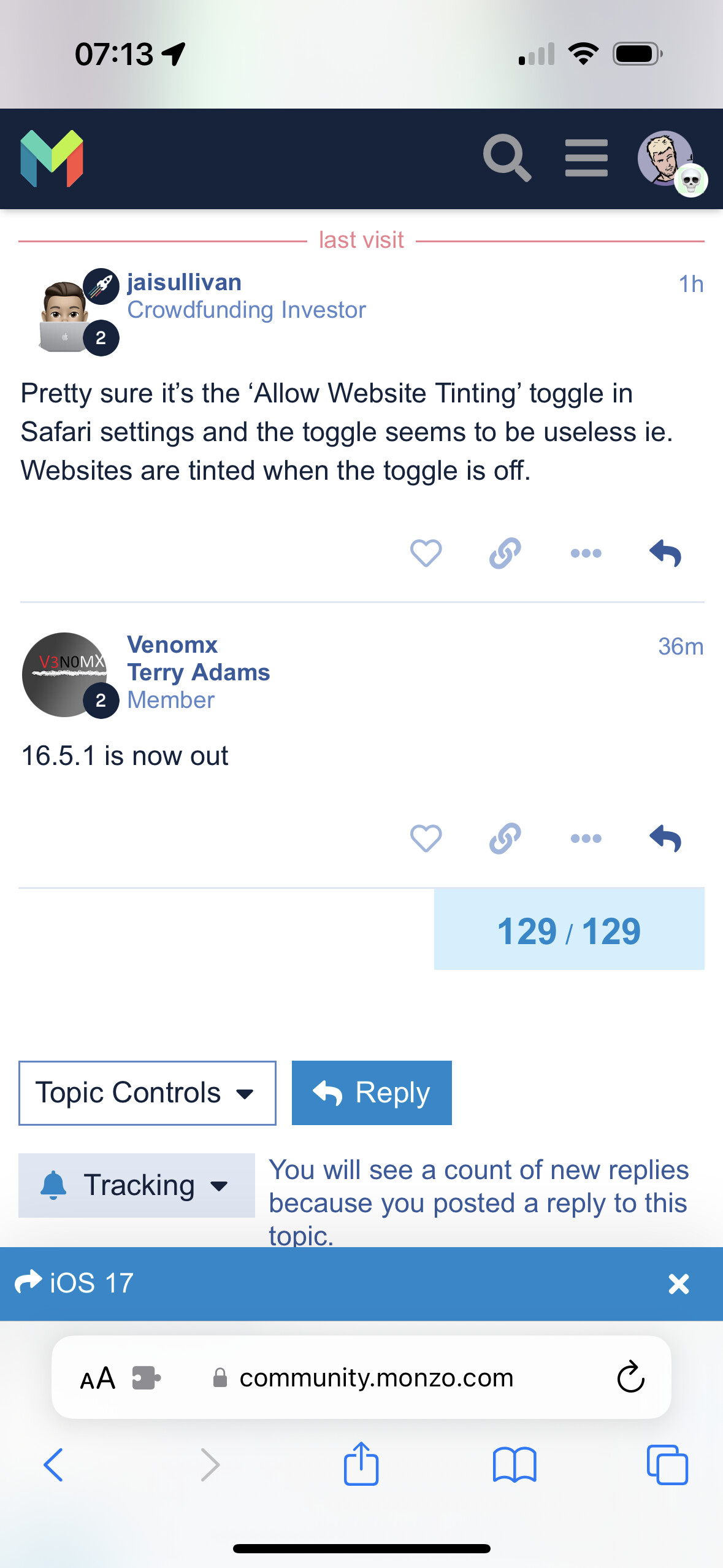Viewport: 723px width, 1568px height.
Task: Open the 129 / 129 post progress indicator
Action: [569, 929]
